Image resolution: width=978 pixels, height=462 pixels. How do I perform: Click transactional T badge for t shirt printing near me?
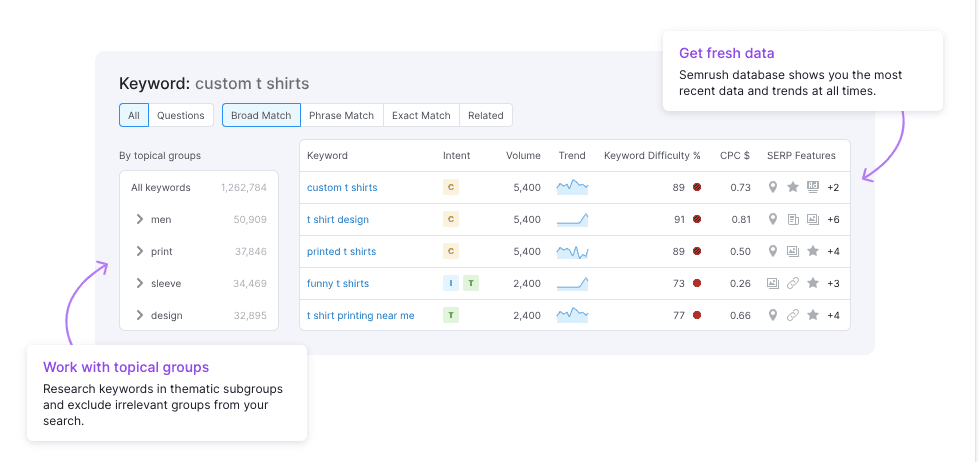pyautogui.click(x=451, y=315)
